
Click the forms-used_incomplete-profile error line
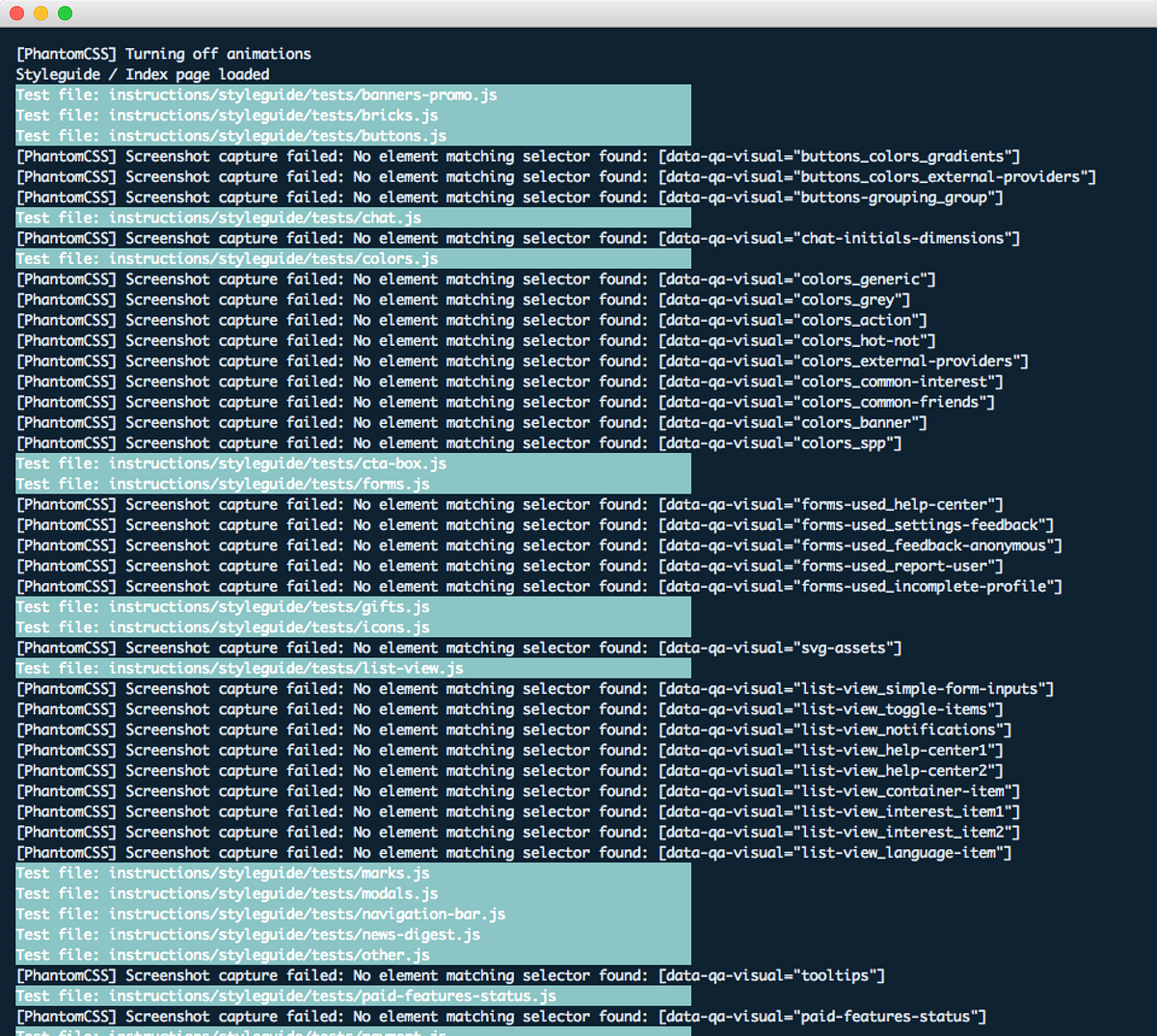coord(540,586)
